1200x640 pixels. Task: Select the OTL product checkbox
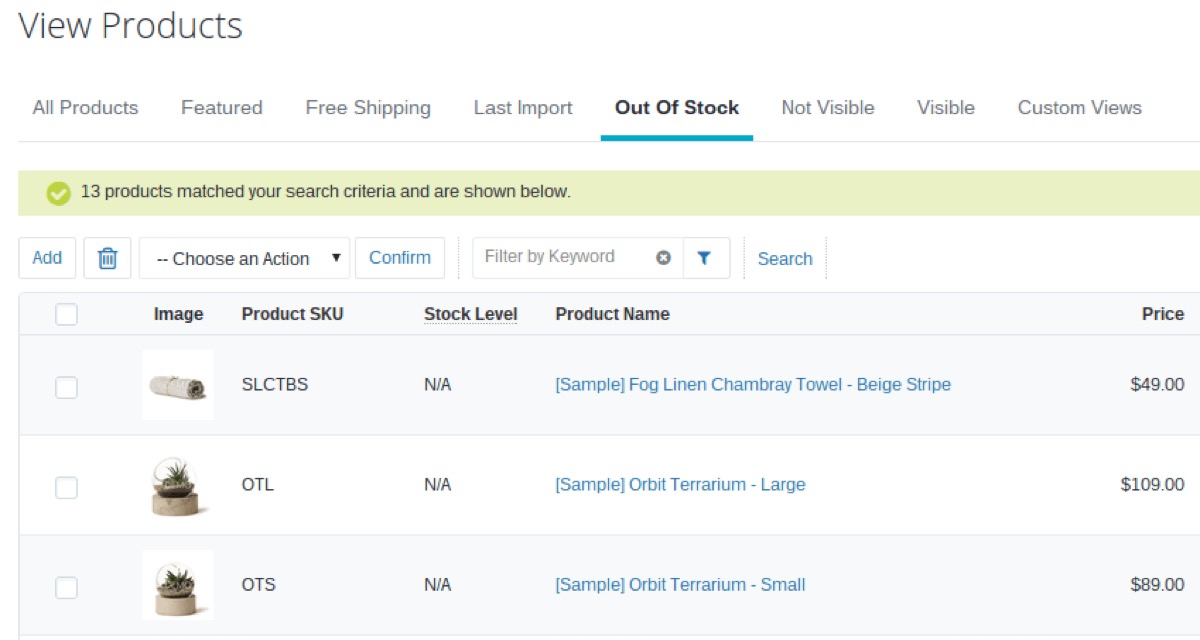tap(66, 487)
